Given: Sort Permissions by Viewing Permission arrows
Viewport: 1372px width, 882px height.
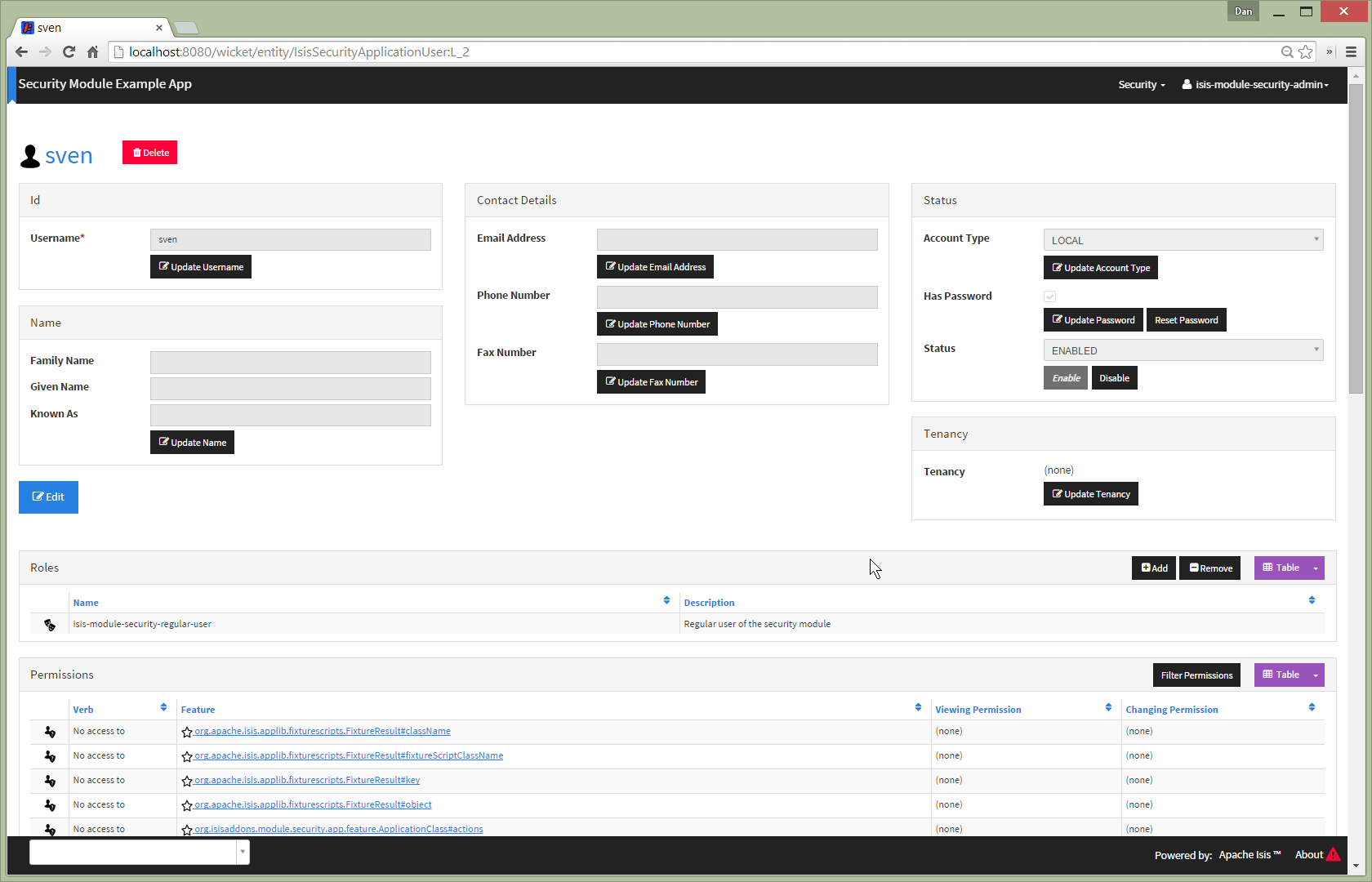Looking at the screenshot, I should 1108,707.
